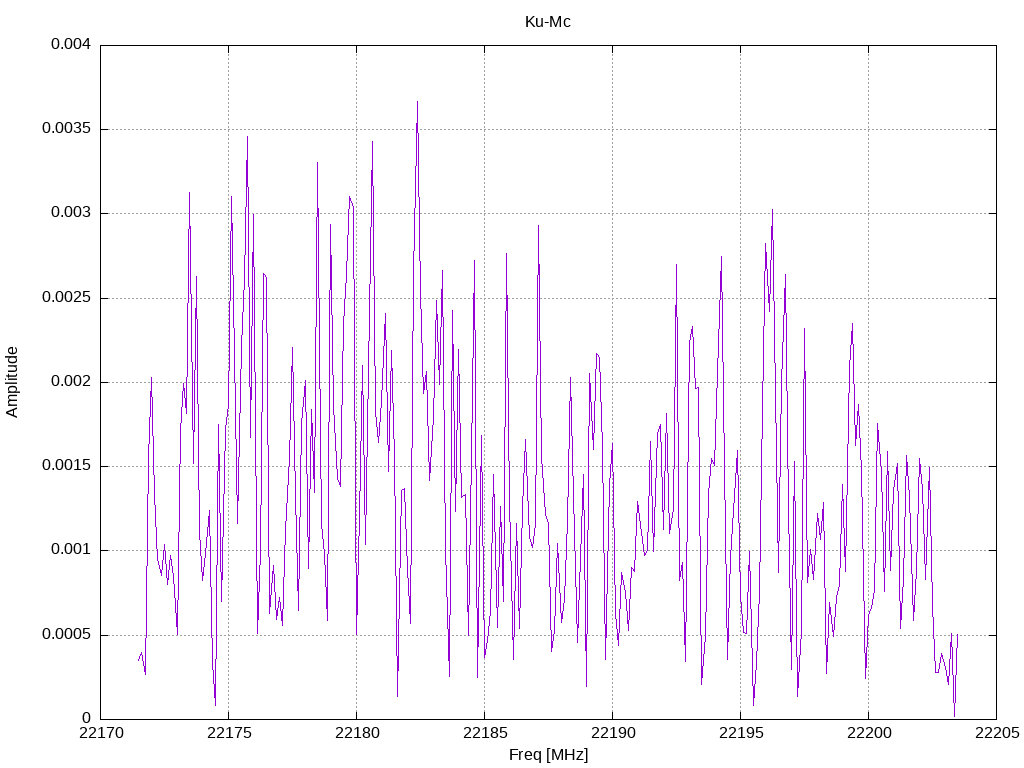Click the 22190 x-axis tick label
The width and height of the screenshot is (1024, 768).
[613, 733]
